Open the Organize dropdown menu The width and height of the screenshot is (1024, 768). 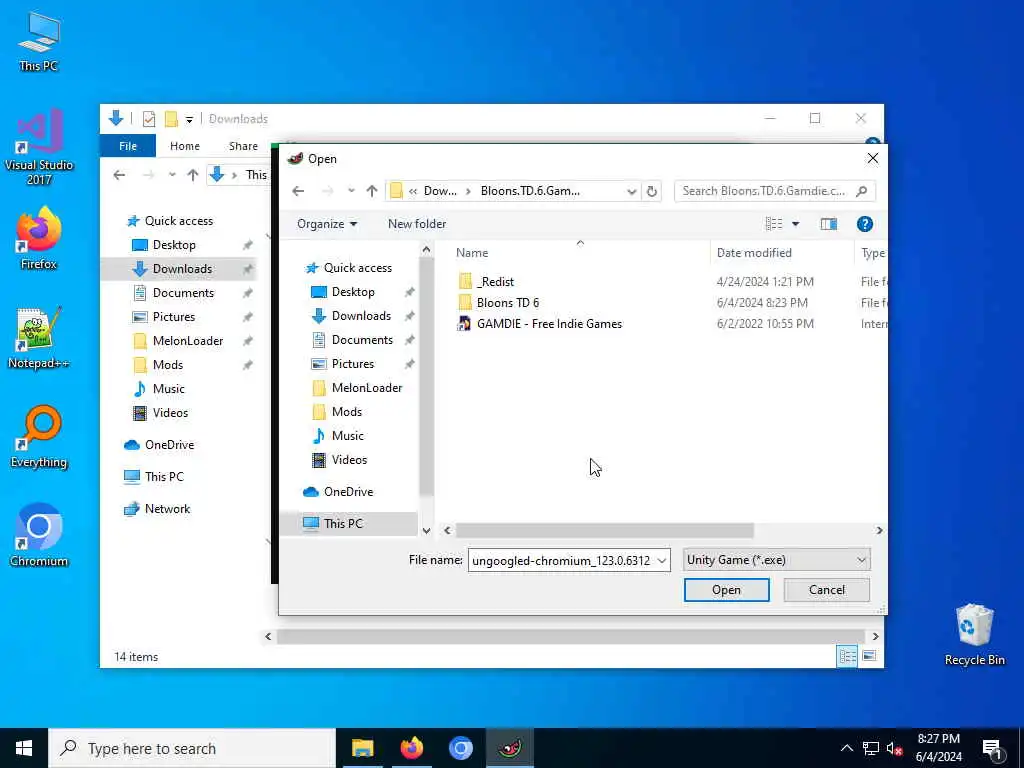[327, 224]
